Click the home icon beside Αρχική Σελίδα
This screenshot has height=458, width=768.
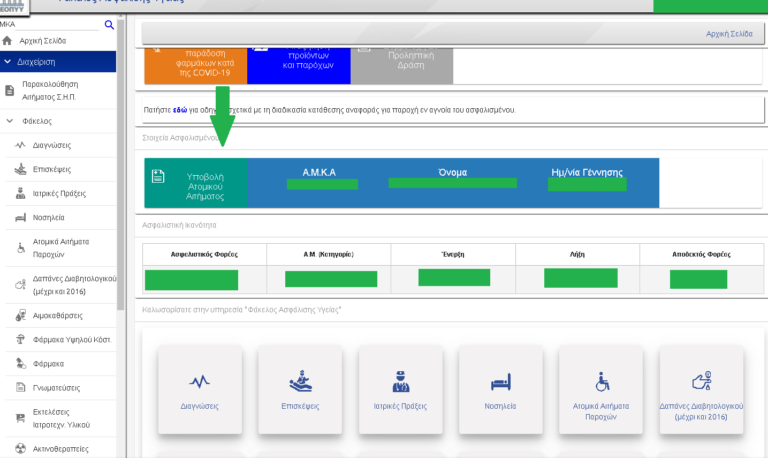tap(8, 41)
